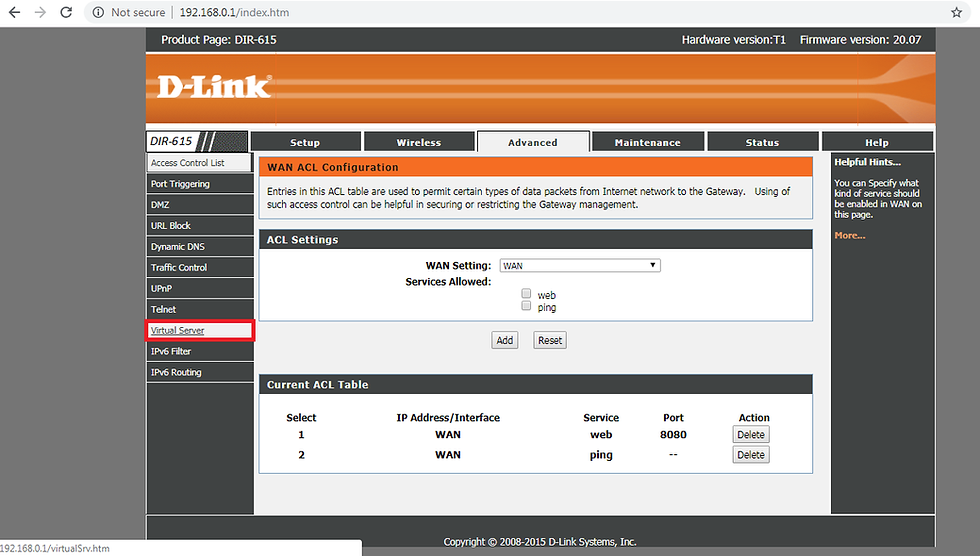Screen dimensions: 980x556
Task: Open UPnP sidebar item
Action: (199, 289)
